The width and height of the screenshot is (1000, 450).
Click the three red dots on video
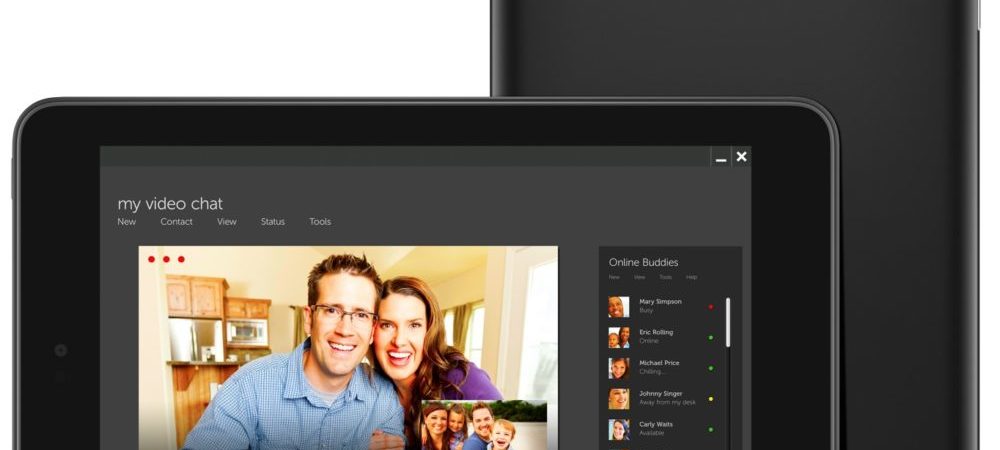coord(166,259)
